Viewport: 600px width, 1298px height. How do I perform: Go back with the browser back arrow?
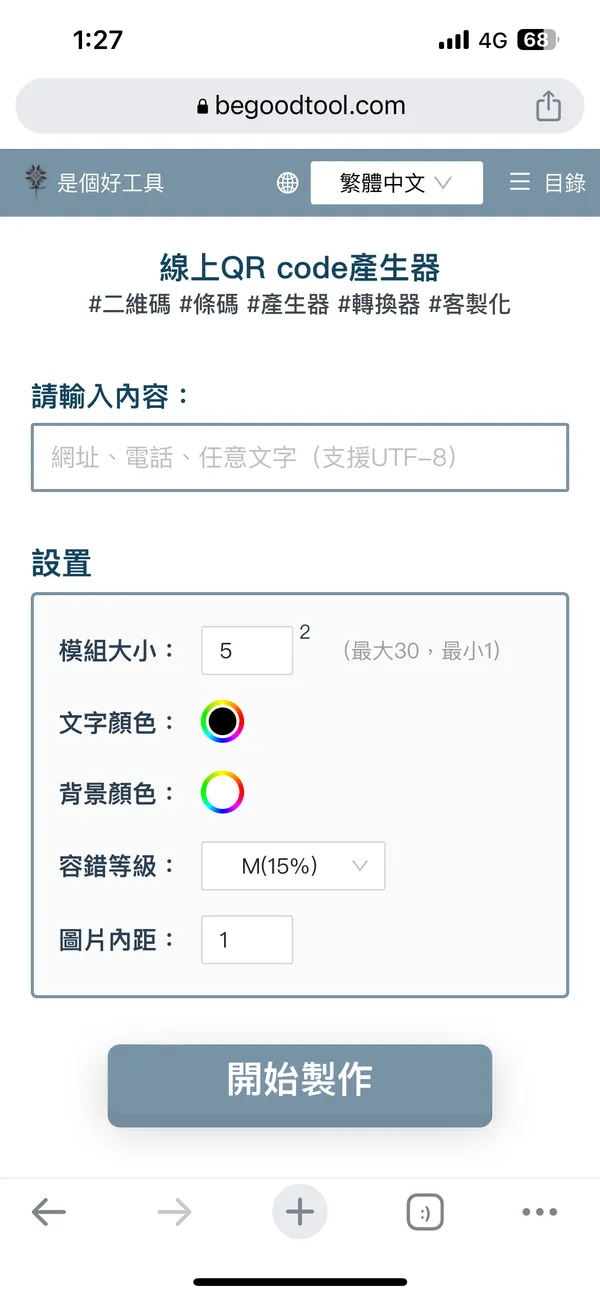tap(48, 1213)
